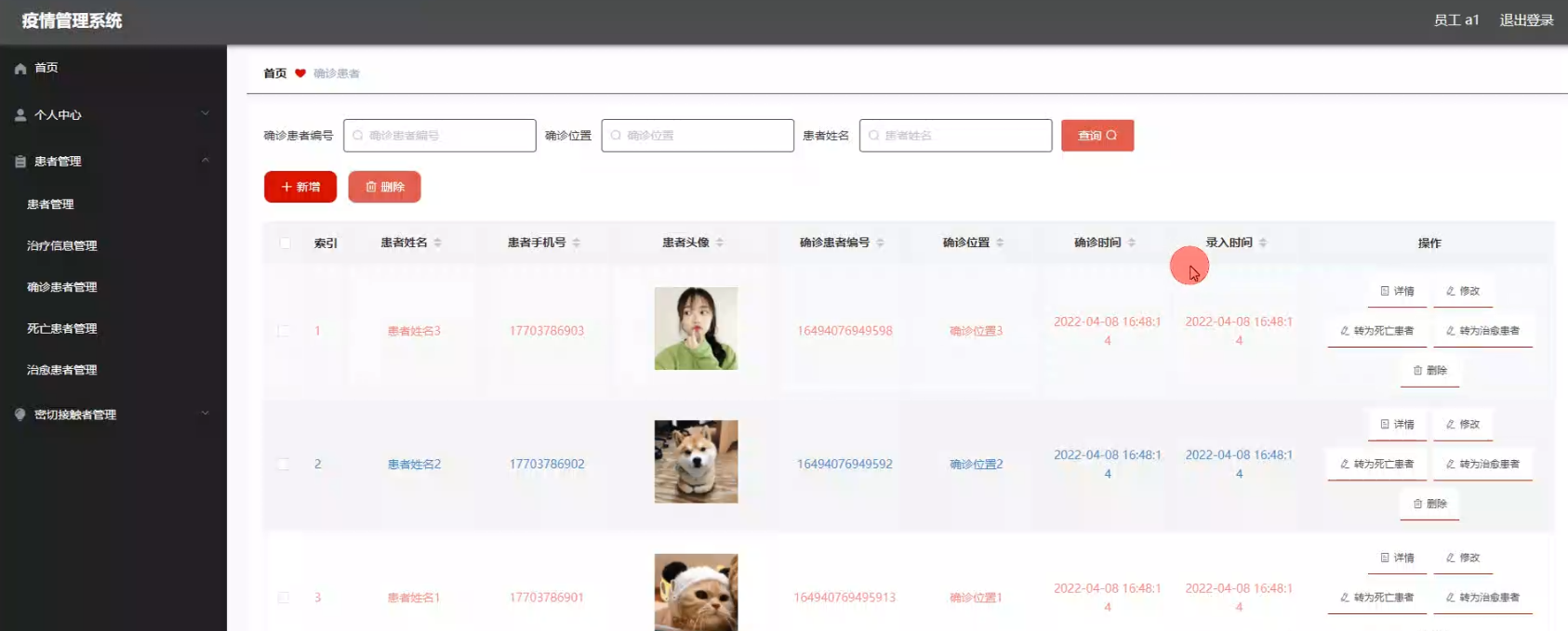Click the girl avatar thumbnail

(696, 329)
